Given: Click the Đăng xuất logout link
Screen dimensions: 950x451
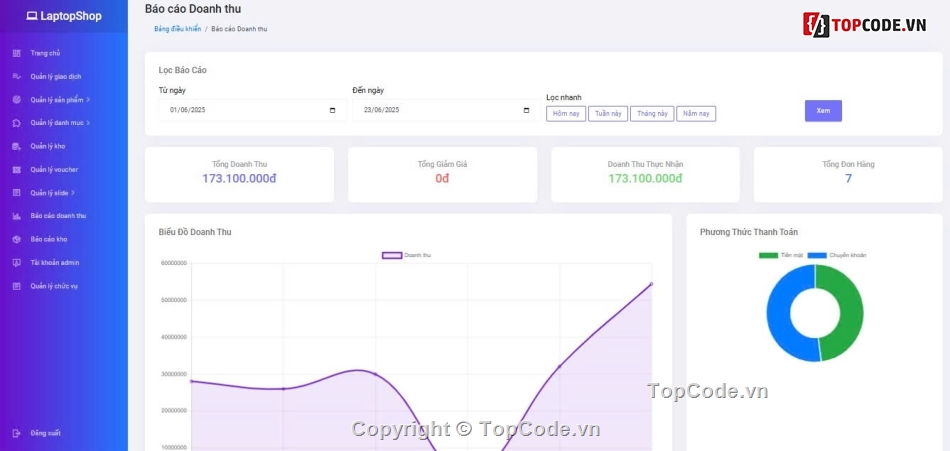Looking at the screenshot, I should pyautogui.click(x=45, y=433).
